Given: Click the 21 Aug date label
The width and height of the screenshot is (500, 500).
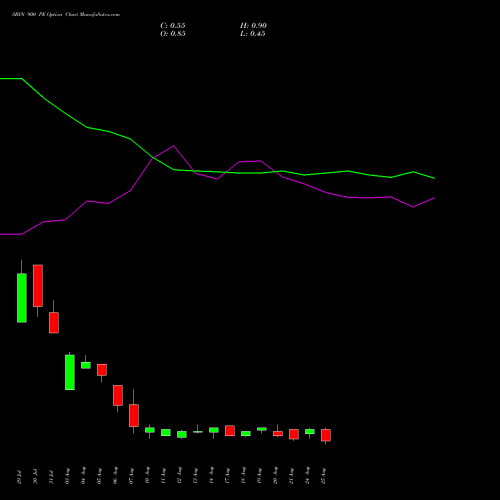Looking at the screenshot, I should point(291,476).
